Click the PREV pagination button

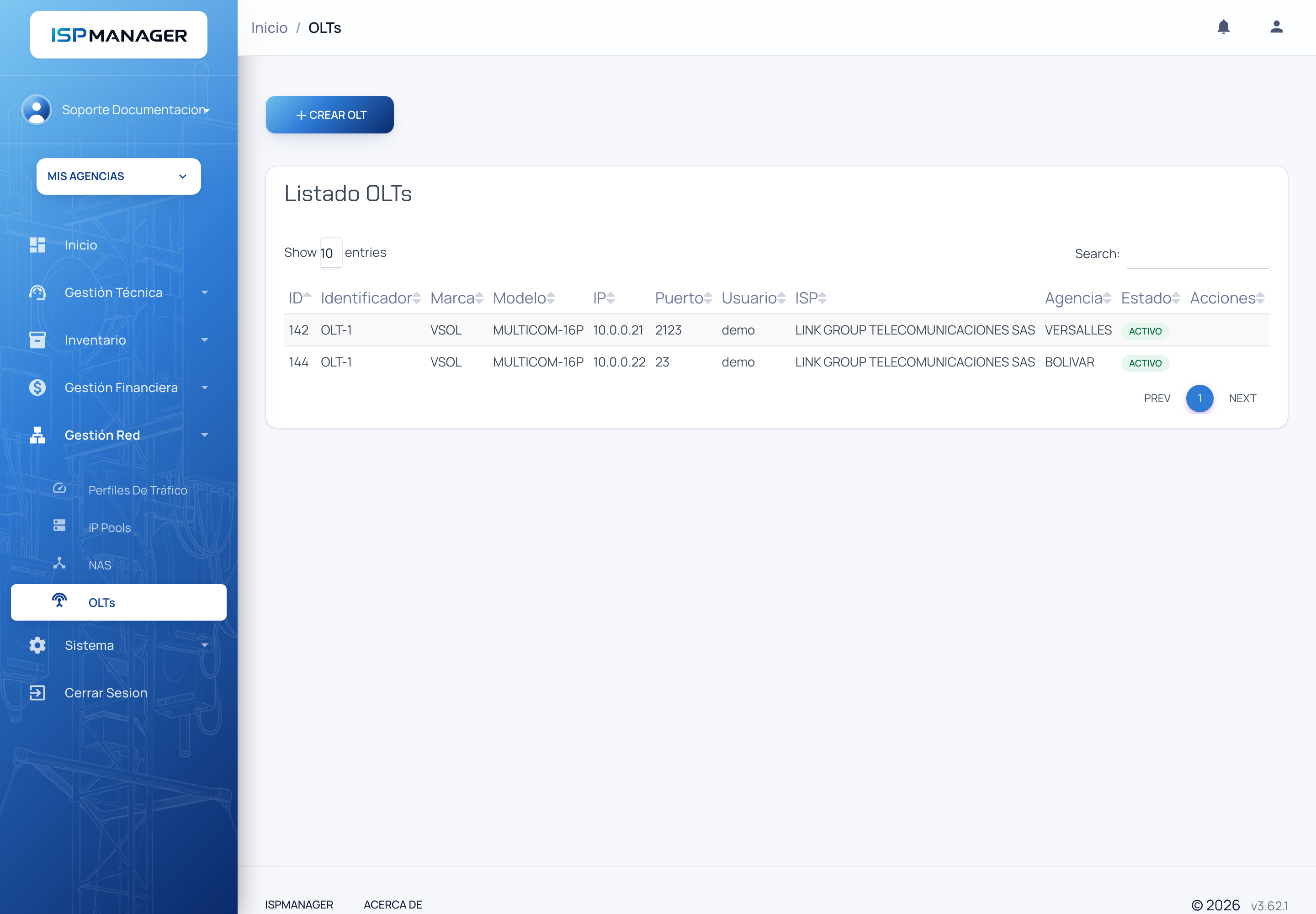coord(1157,399)
